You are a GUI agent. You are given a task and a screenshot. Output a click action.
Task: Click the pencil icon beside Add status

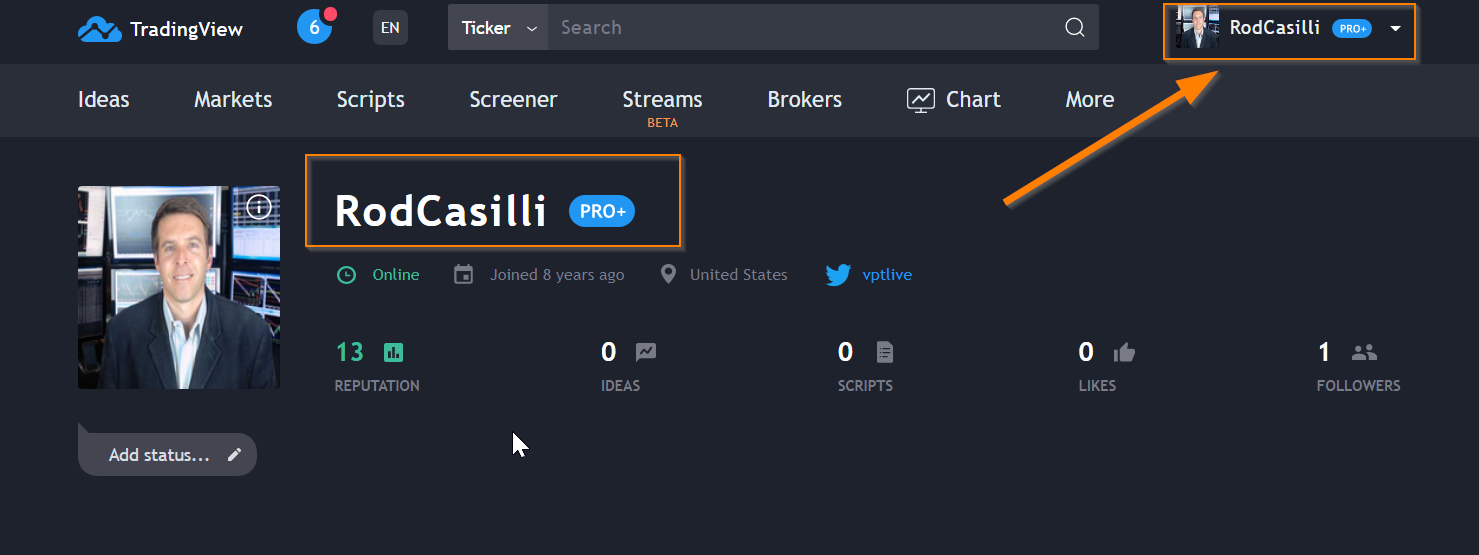click(234, 455)
